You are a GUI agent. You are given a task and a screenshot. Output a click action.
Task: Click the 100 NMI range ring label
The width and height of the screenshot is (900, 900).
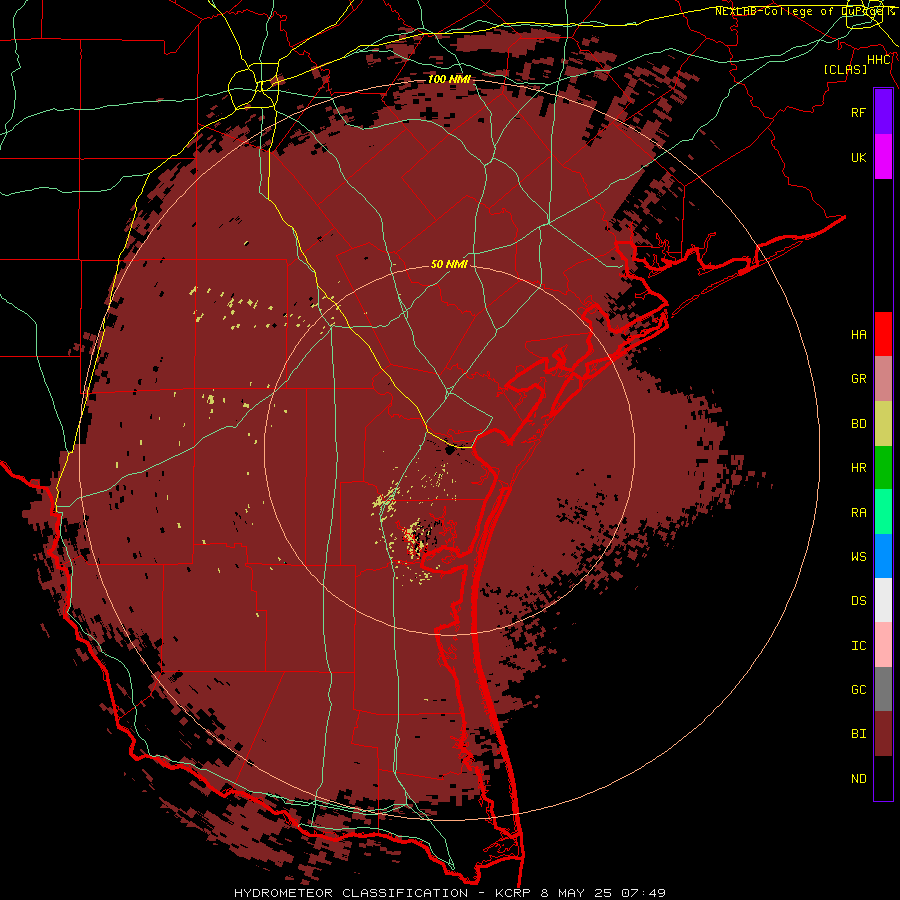(x=449, y=79)
